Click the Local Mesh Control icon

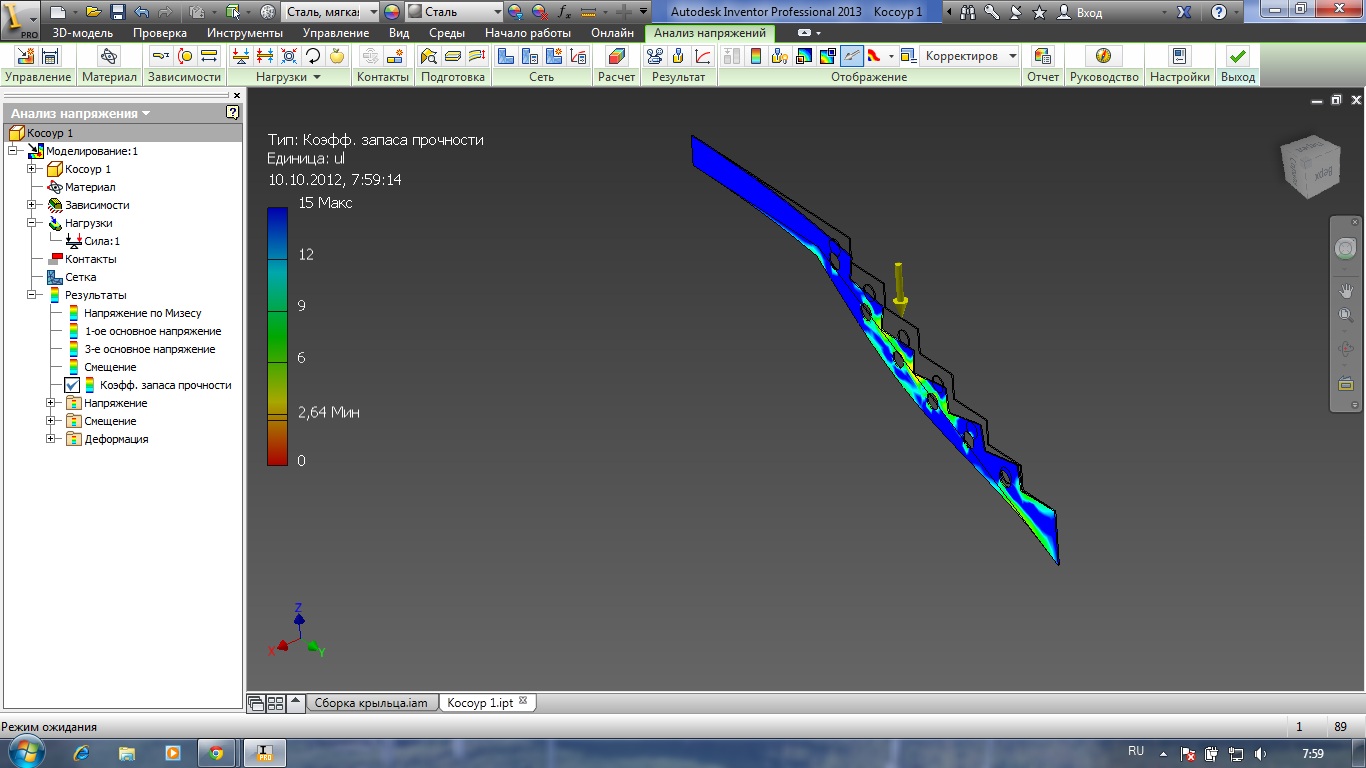[553, 56]
